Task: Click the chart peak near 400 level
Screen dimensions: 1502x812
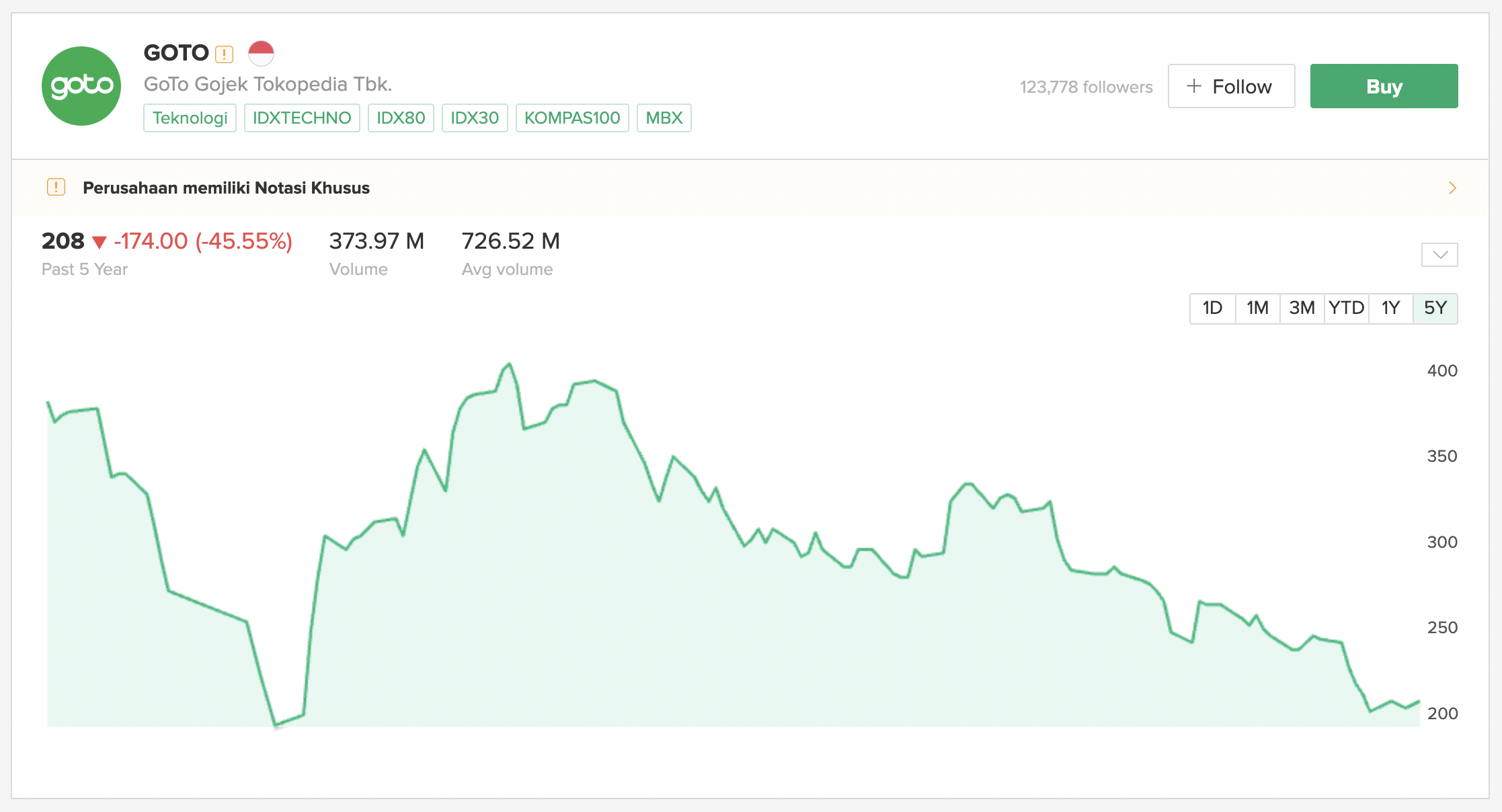Action: tap(509, 364)
